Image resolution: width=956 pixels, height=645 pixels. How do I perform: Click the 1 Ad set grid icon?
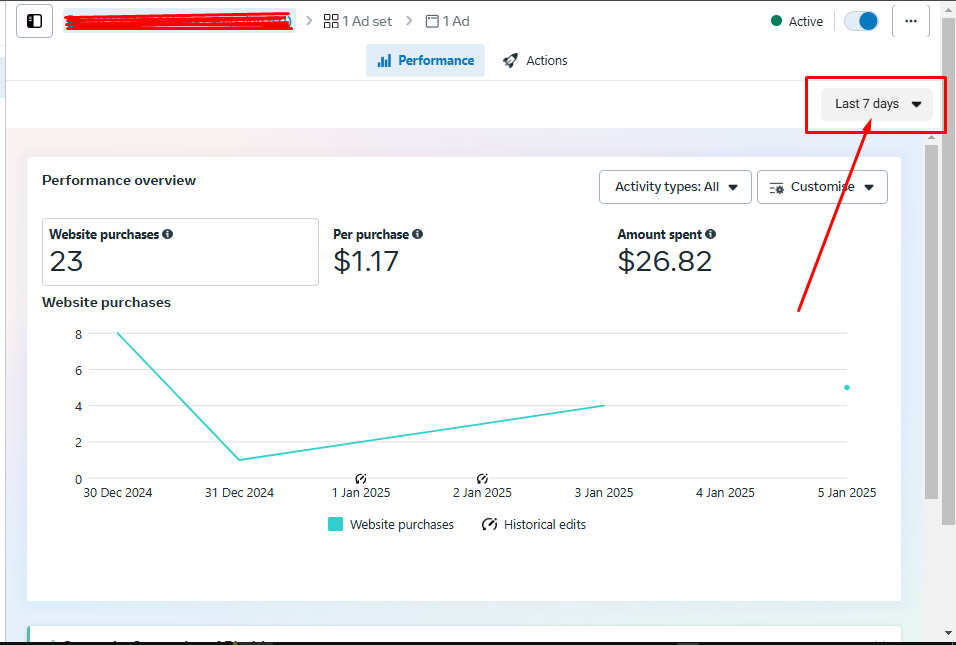tap(331, 21)
